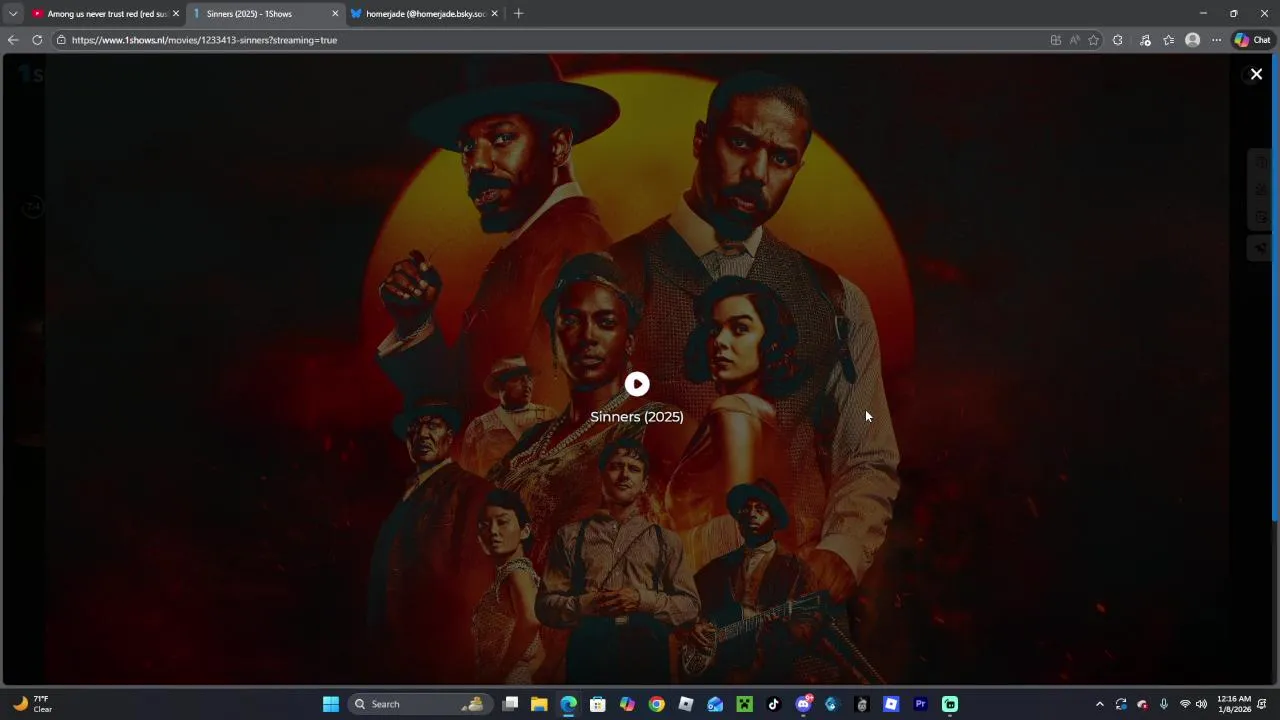1280x720 pixels.
Task: Close the Sinners (2025) tab
Action: [x=335, y=14]
